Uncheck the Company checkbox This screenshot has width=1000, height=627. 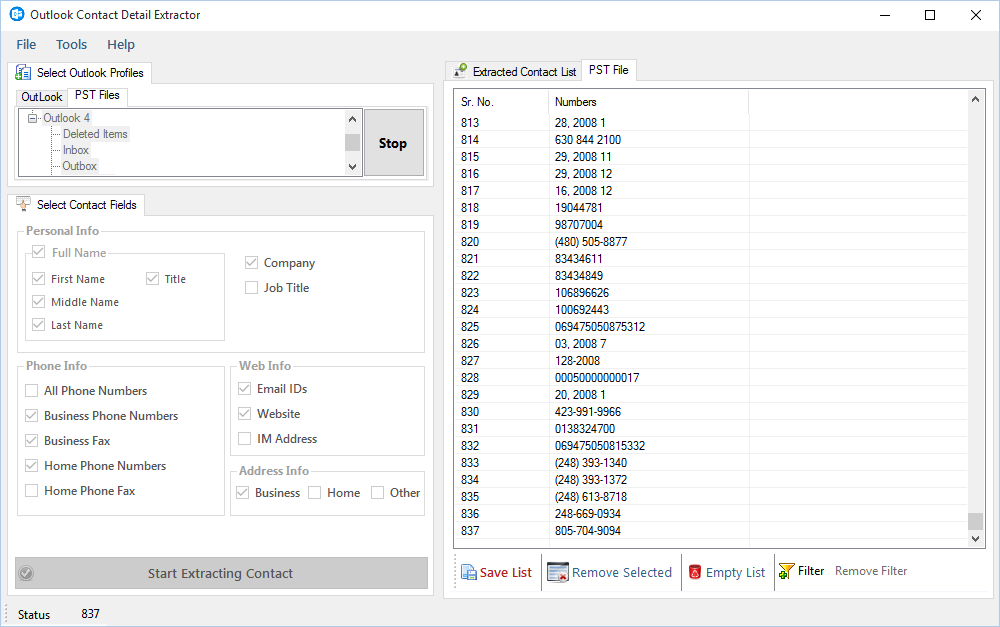tap(251, 263)
